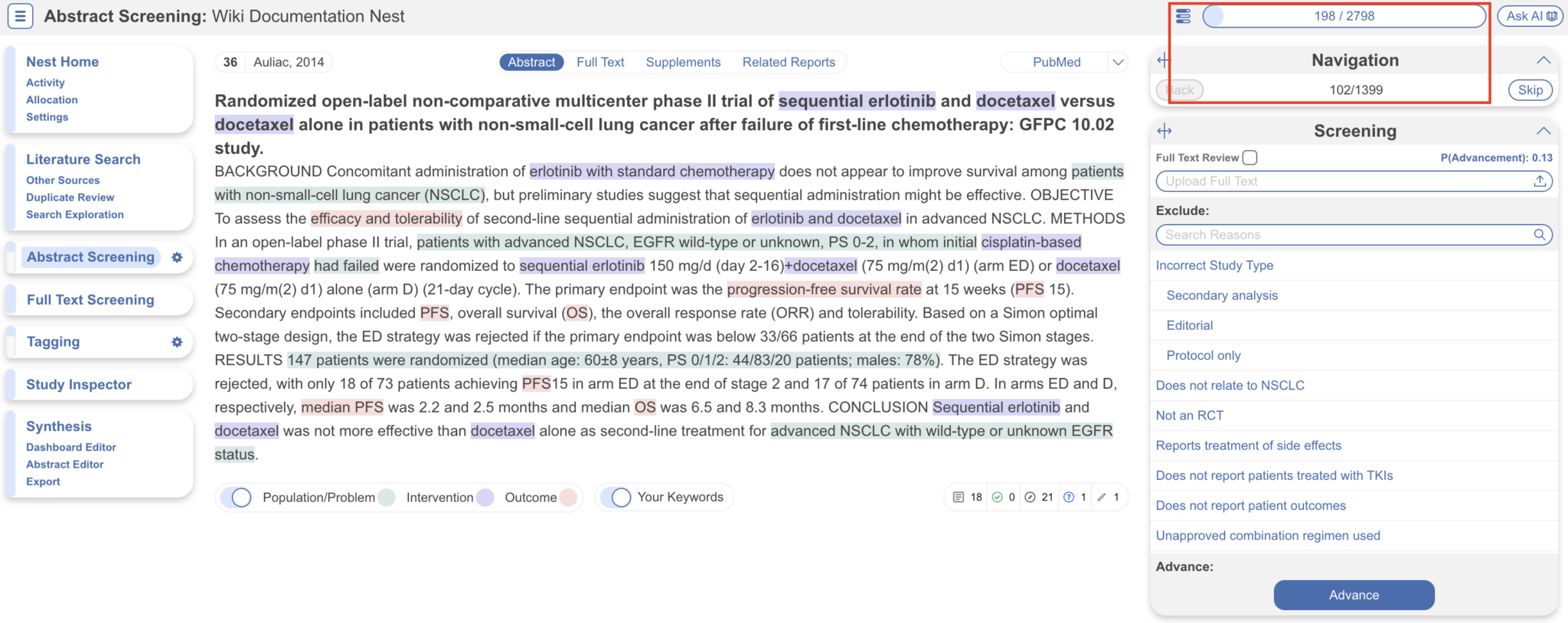The width and height of the screenshot is (1568, 623).
Task: Click the Outcome pink color swatch
Action: click(x=568, y=497)
